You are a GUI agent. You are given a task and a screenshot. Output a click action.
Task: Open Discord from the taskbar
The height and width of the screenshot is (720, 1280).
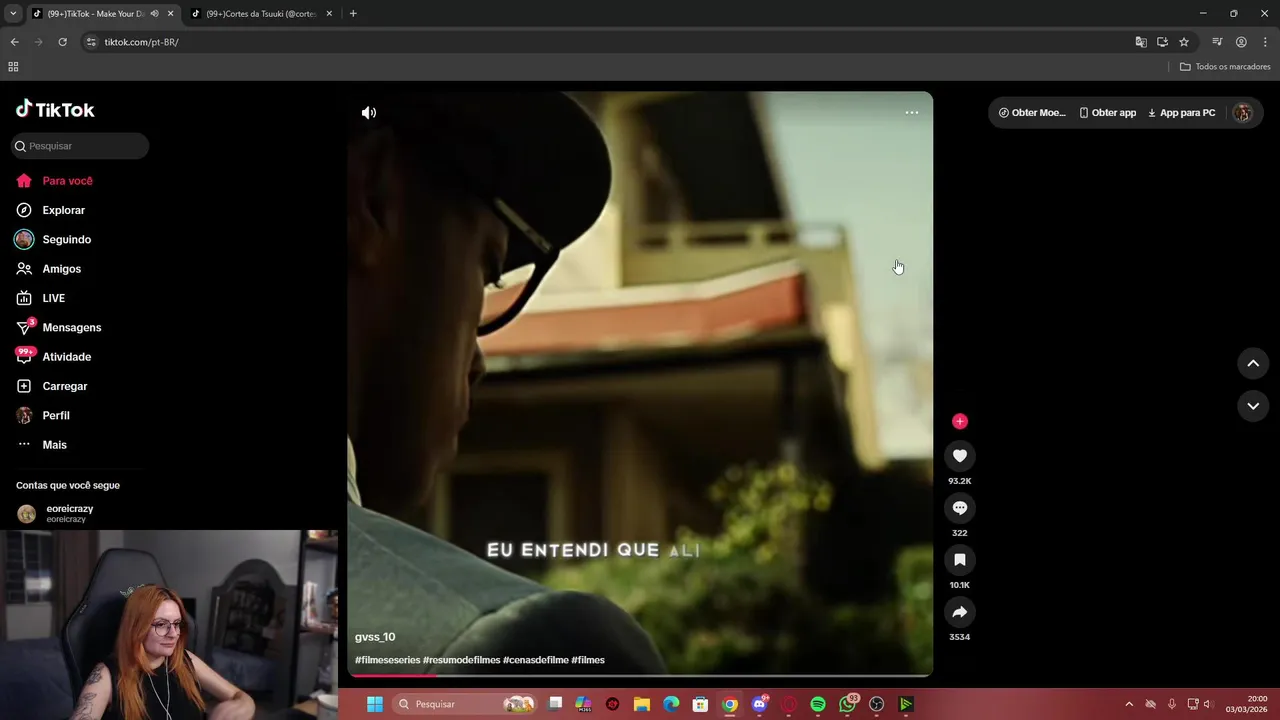coord(759,704)
